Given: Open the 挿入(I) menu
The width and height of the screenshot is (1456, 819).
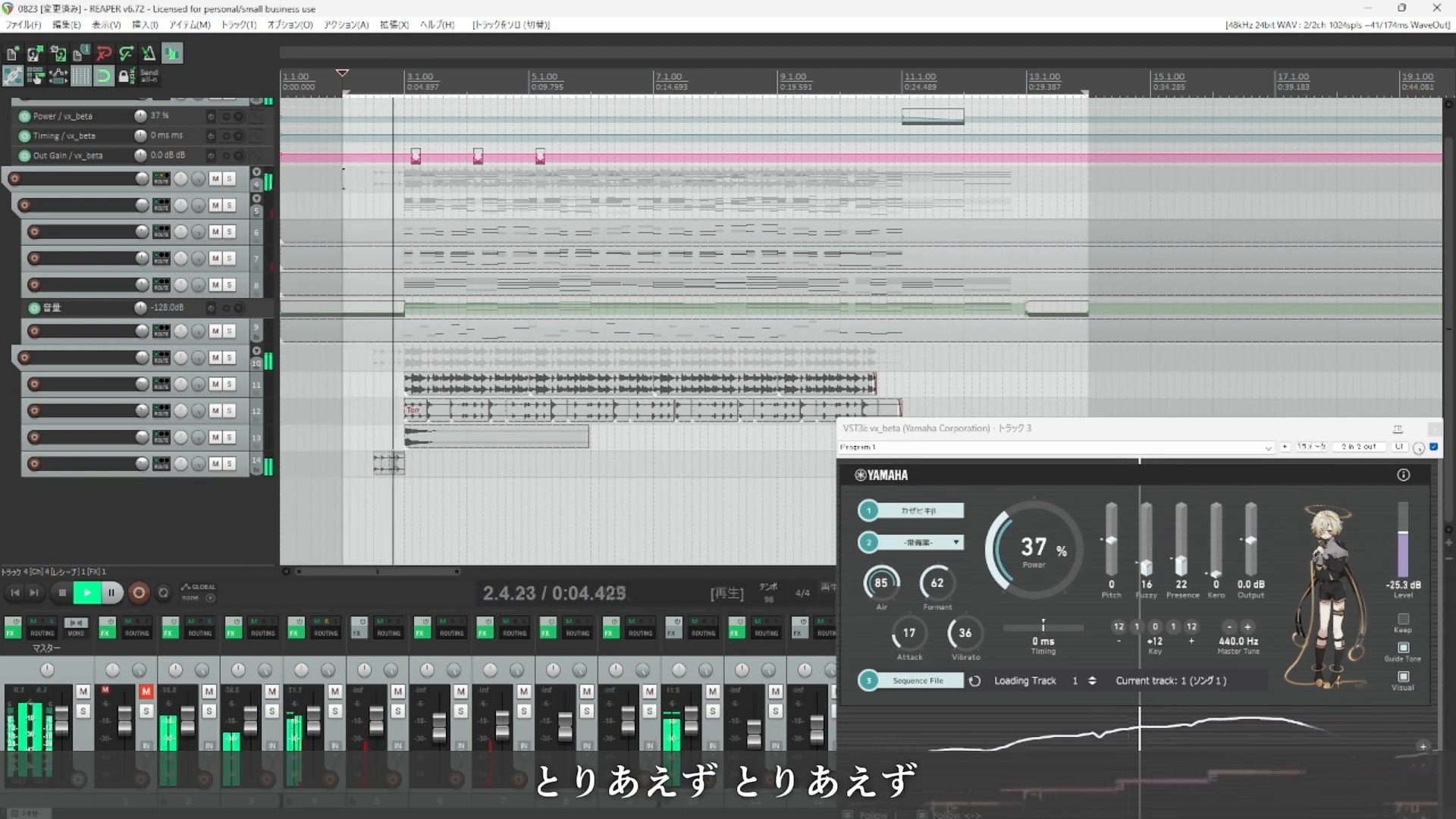Looking at the screenshot, I should 145,25.
